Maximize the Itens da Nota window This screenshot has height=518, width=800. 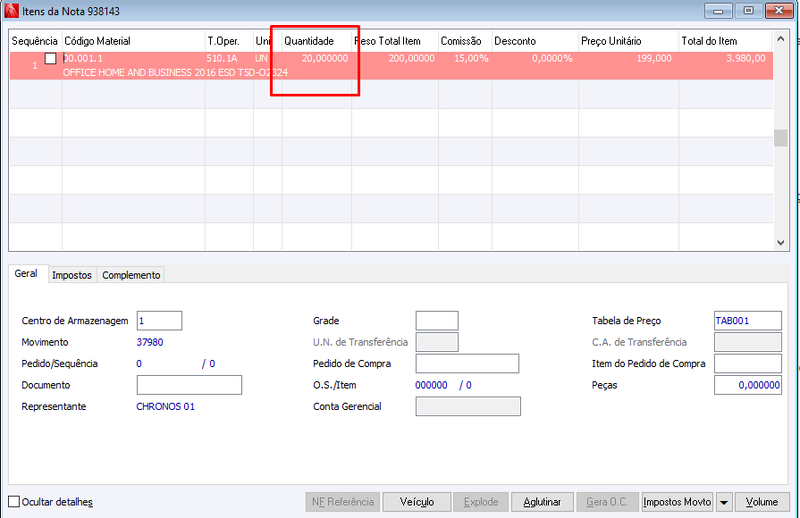(748, 11)
